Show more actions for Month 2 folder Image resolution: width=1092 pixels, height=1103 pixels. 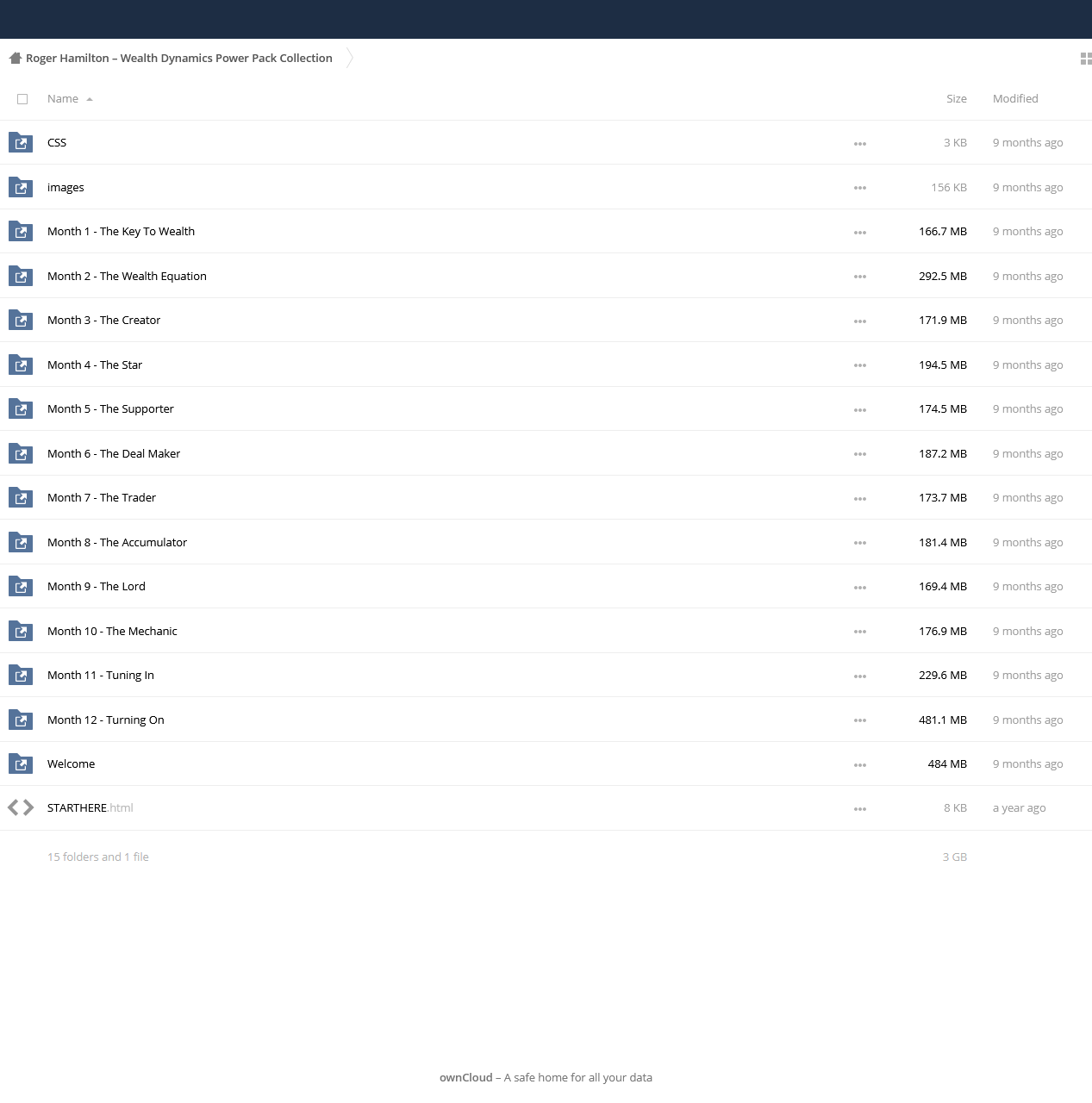pyautogui.click(x=860, y=277)
